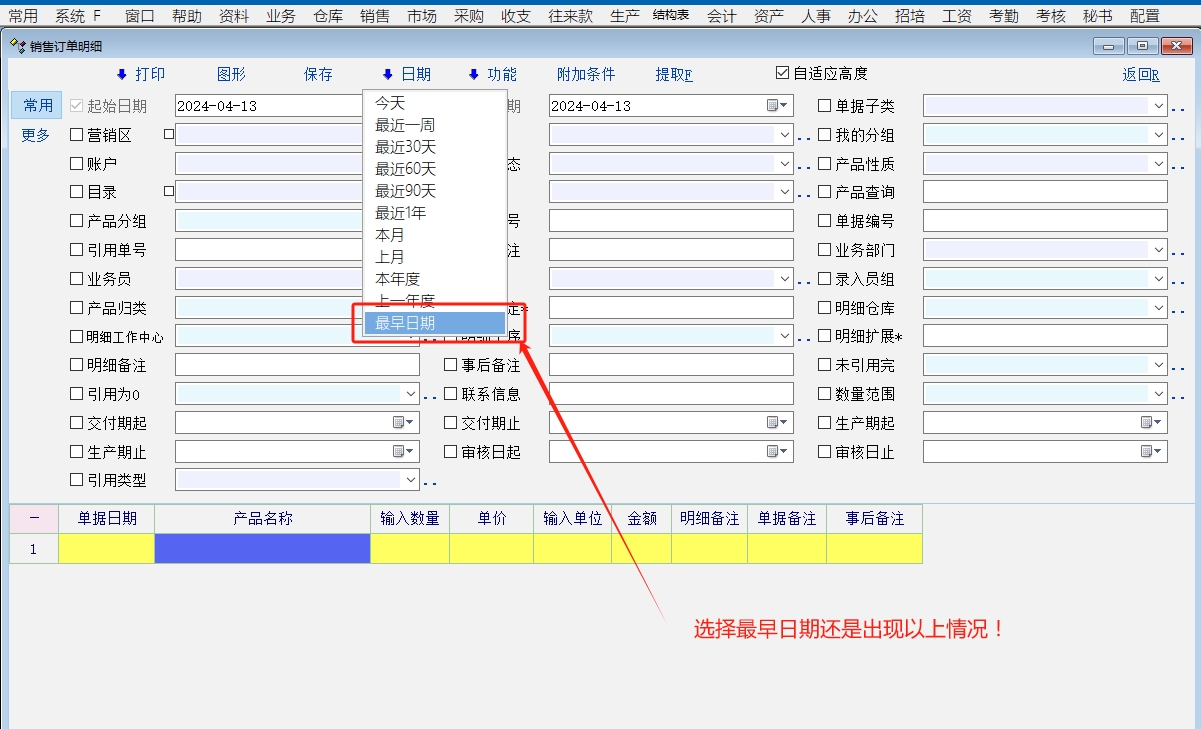Click the minus icon in grid header corner
1201x729 pixels.
pyautogui.click(x=34, y=519)
